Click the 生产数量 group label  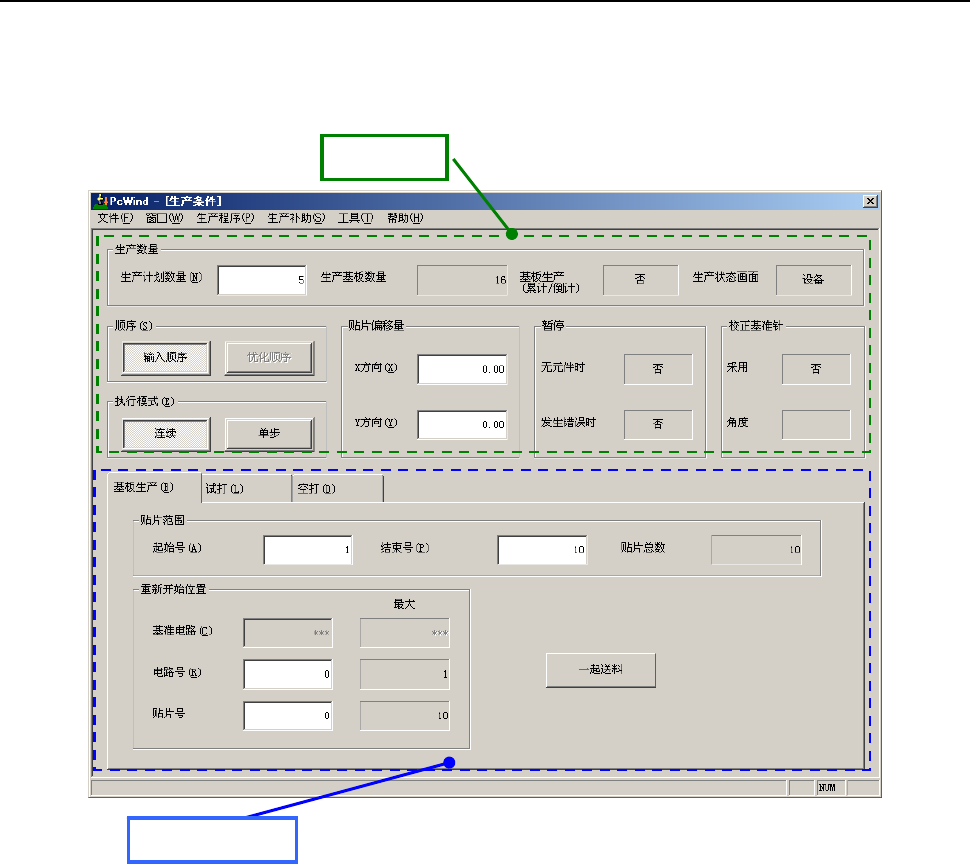(137, 249)
